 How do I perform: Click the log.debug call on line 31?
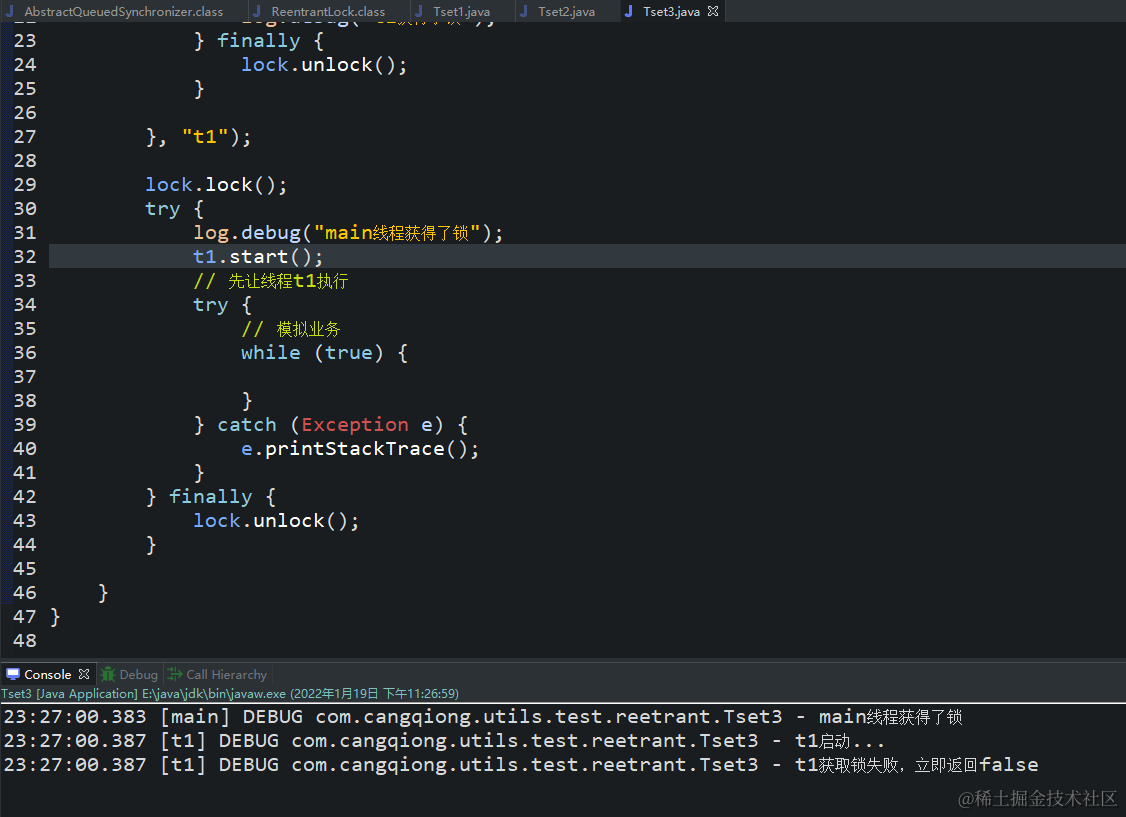pos(348,233)
